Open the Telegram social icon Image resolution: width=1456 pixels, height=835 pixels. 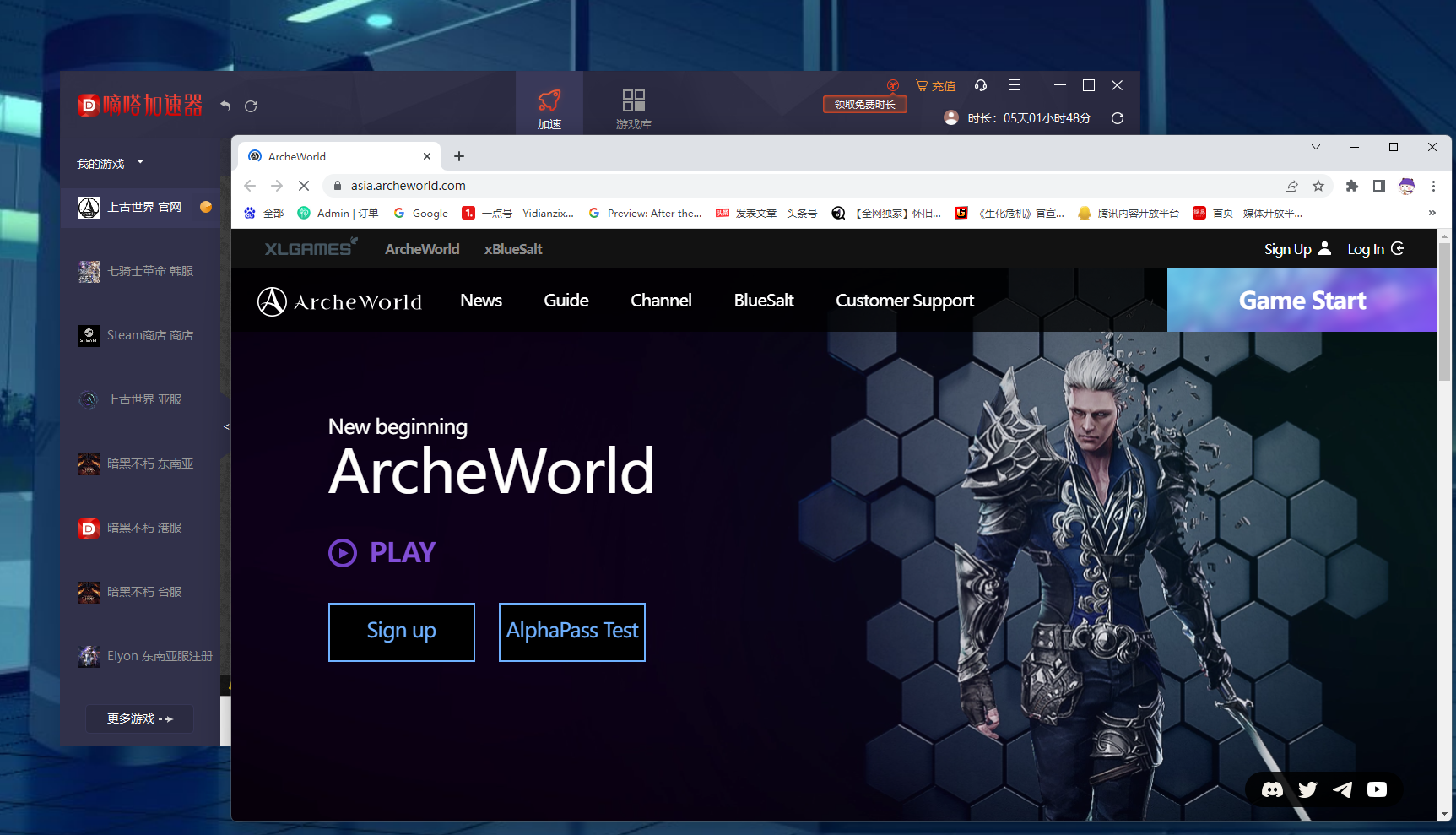pos(1342,789)
